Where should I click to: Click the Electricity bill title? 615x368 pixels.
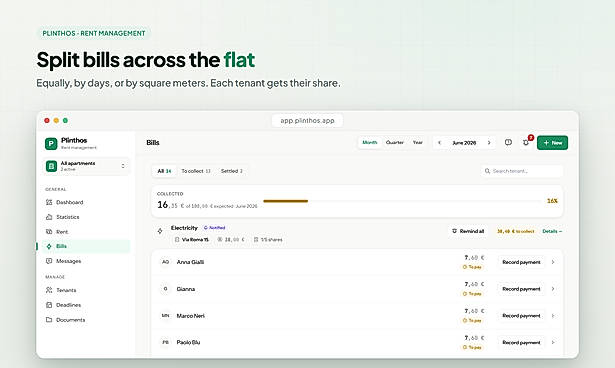click(184, 228)
